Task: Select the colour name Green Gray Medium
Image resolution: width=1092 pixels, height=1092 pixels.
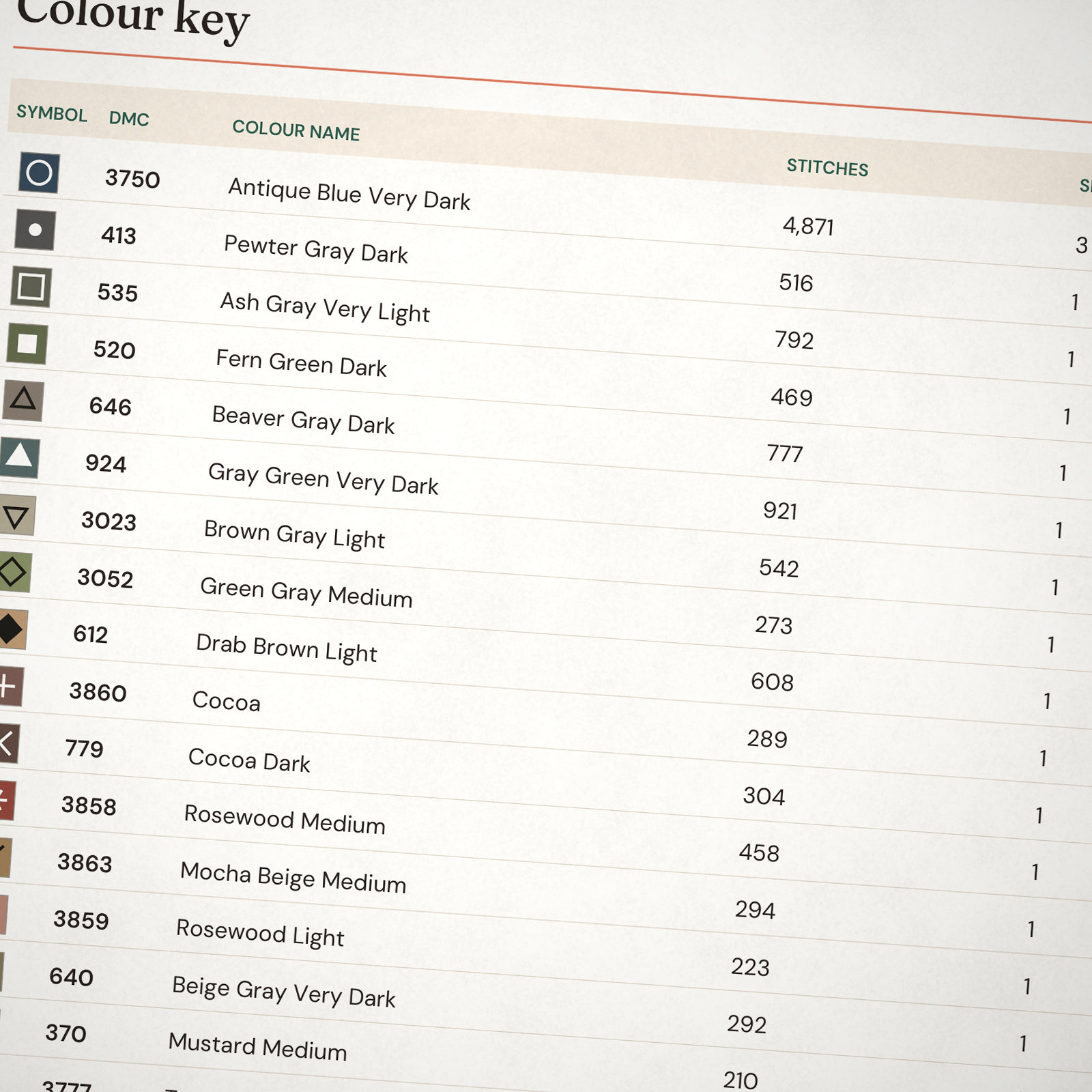Action: (306, 592)
